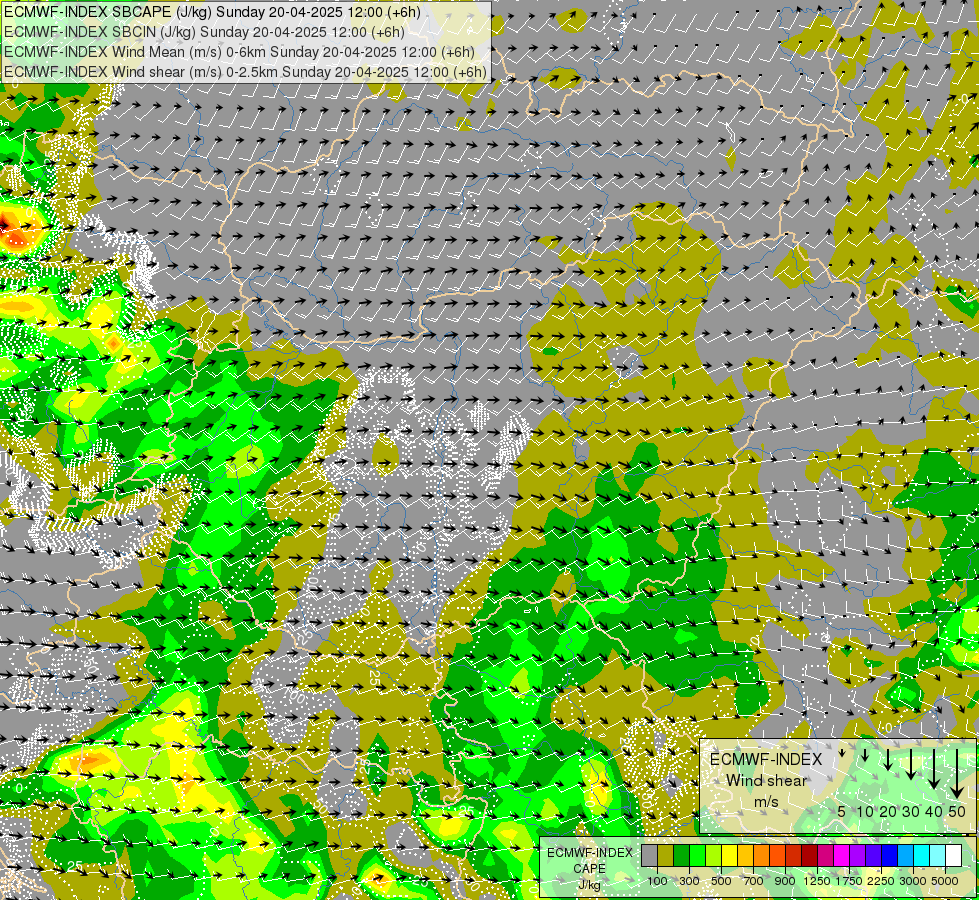Click the 1250 value on CAPE scale
The image size is (979, 900).
(817, 881)
